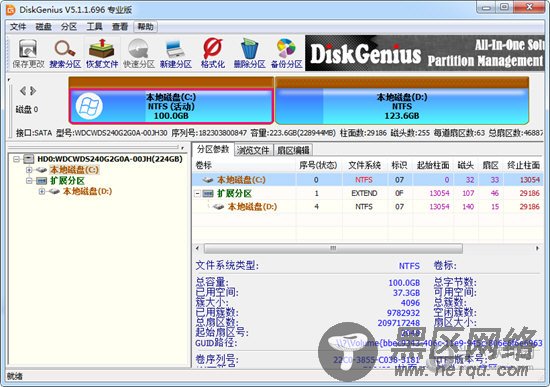
Task: Switch to the 扇区编辑 tab
Action: [293, 150]
